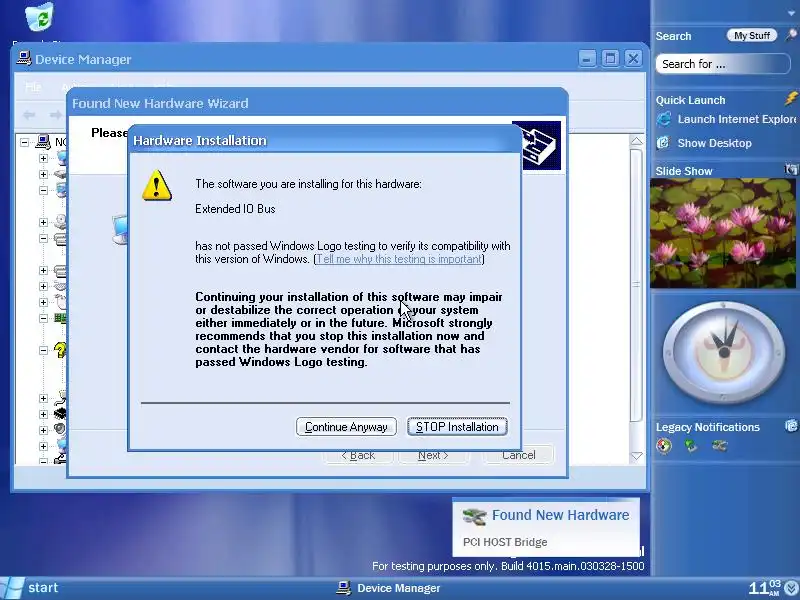Click the Found New Hardware Wizard title bar
800x600 pixels.
317,103
